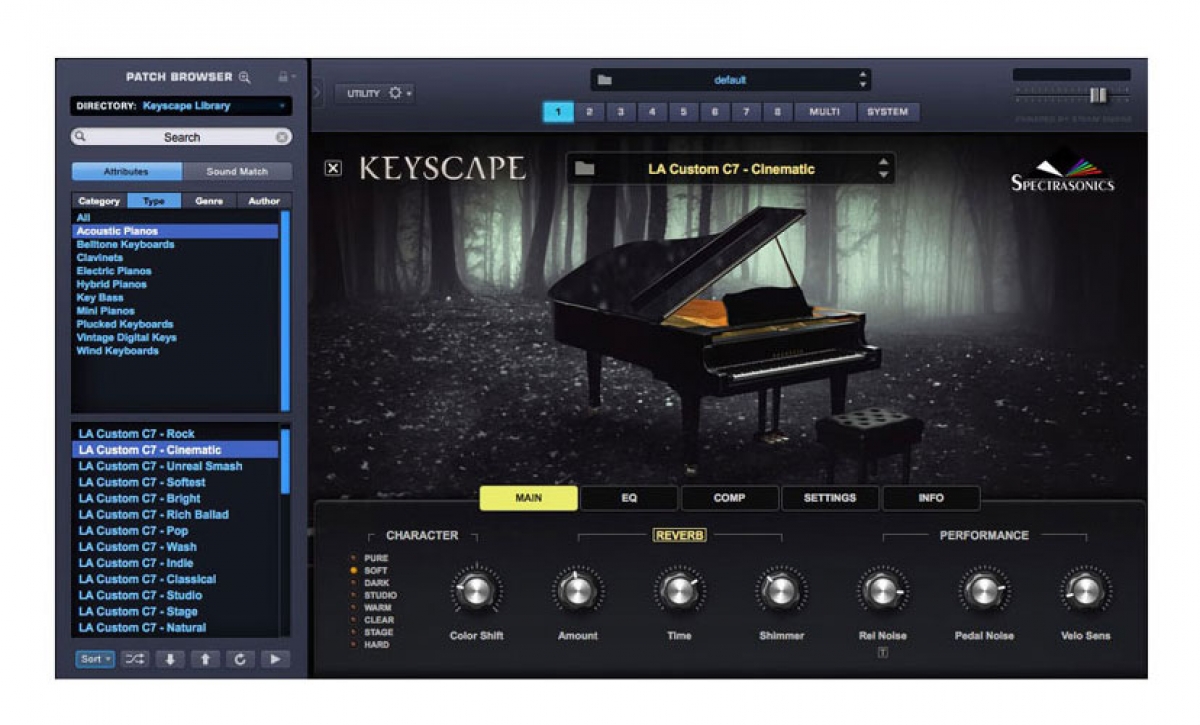Click the folder icon beside the patch name
The height and width of the screenshot is (725, 1200).
point(585,169)
